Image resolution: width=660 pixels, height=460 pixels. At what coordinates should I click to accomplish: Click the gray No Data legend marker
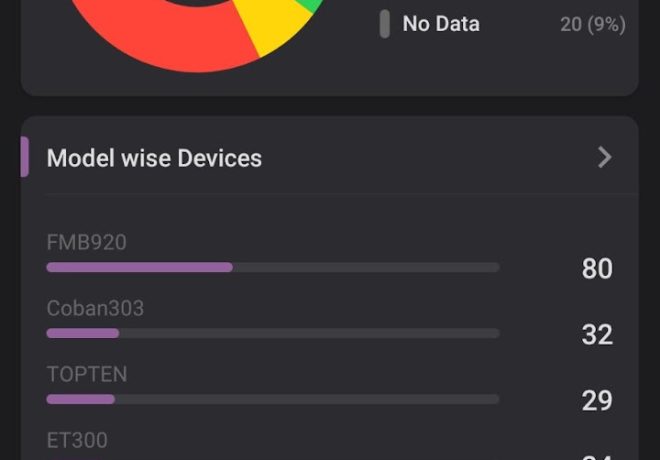(x=384, y=24)
